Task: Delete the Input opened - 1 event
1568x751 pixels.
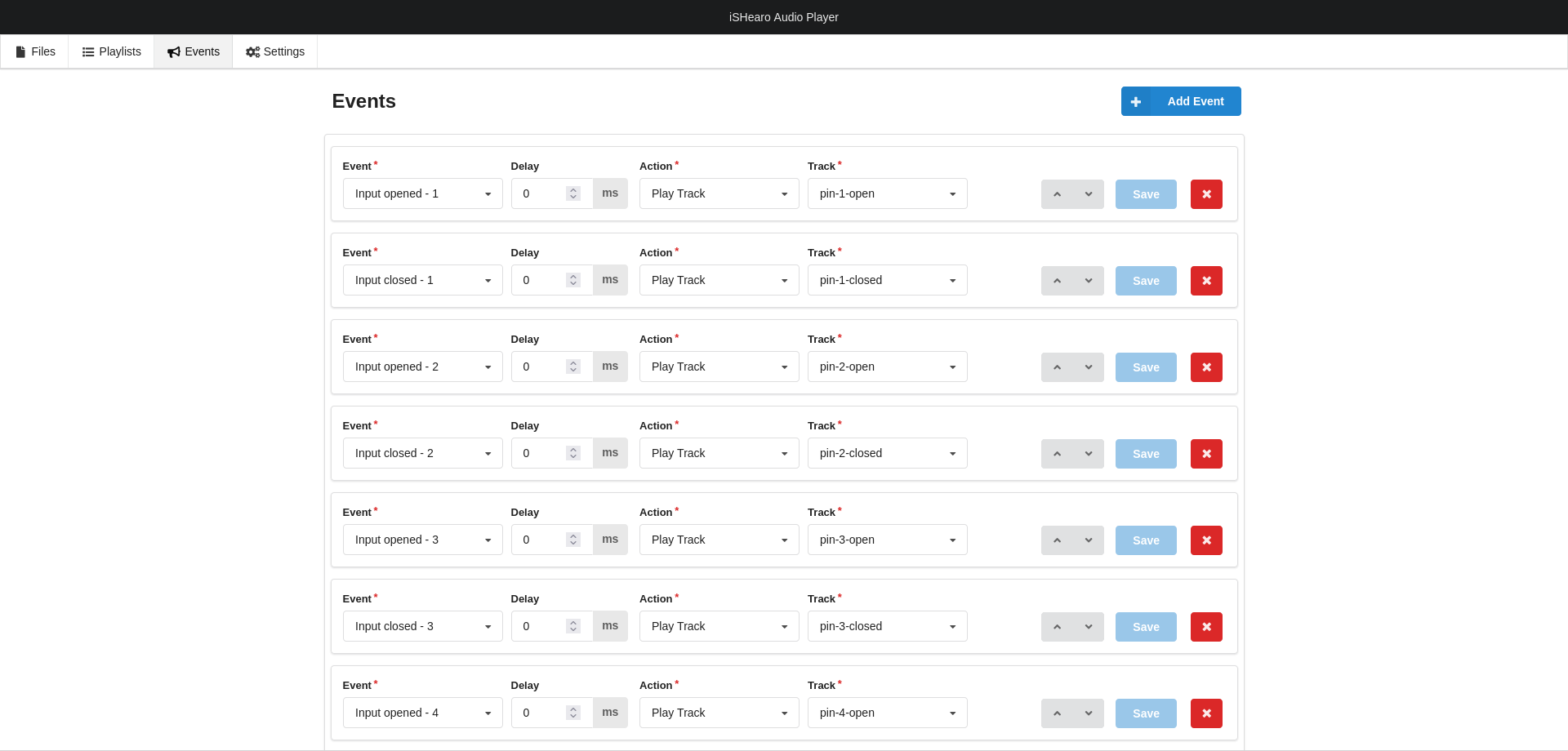Action: [x=1206, y=194]
